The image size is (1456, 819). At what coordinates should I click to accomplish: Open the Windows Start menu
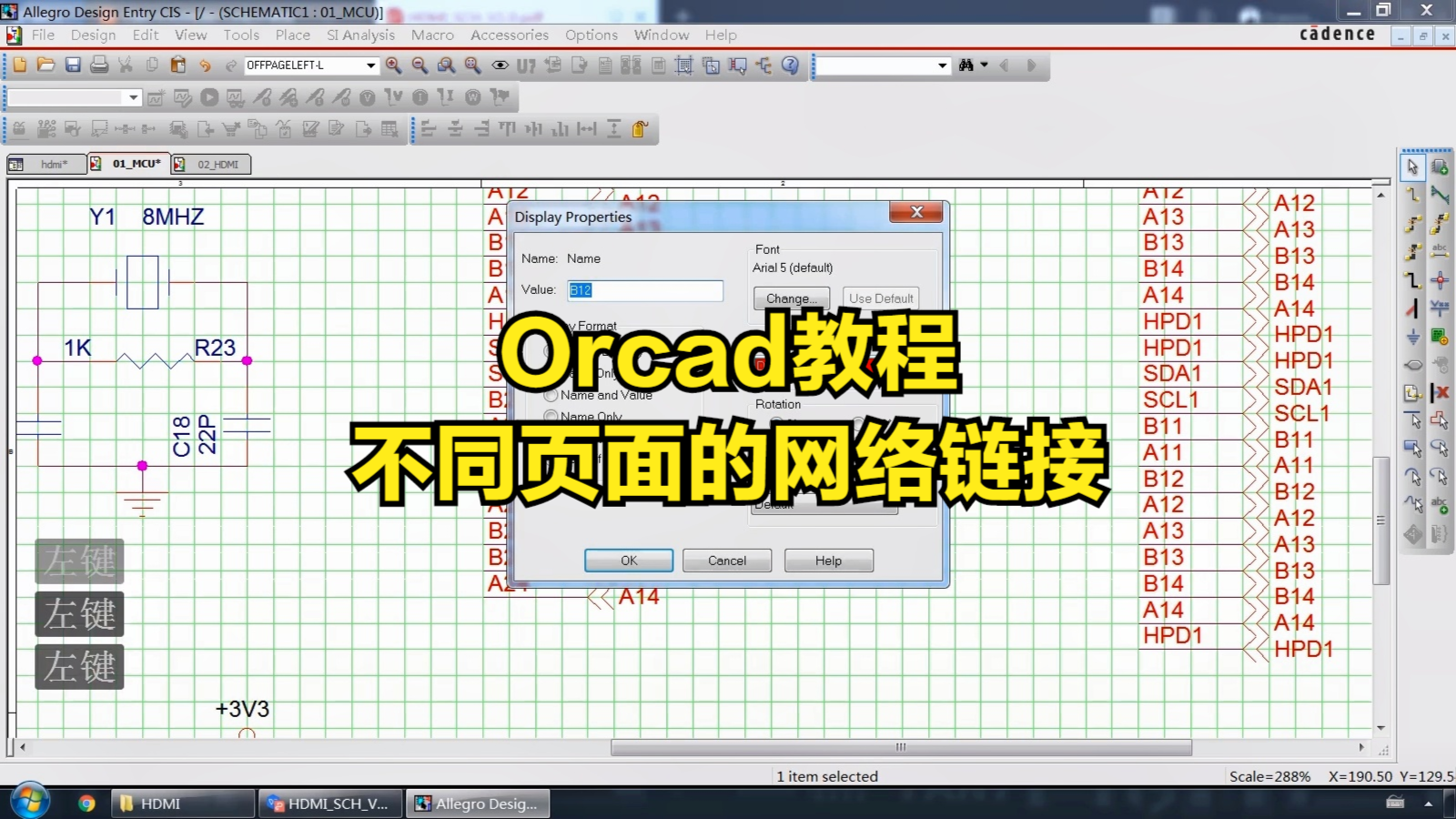point(29,802)
